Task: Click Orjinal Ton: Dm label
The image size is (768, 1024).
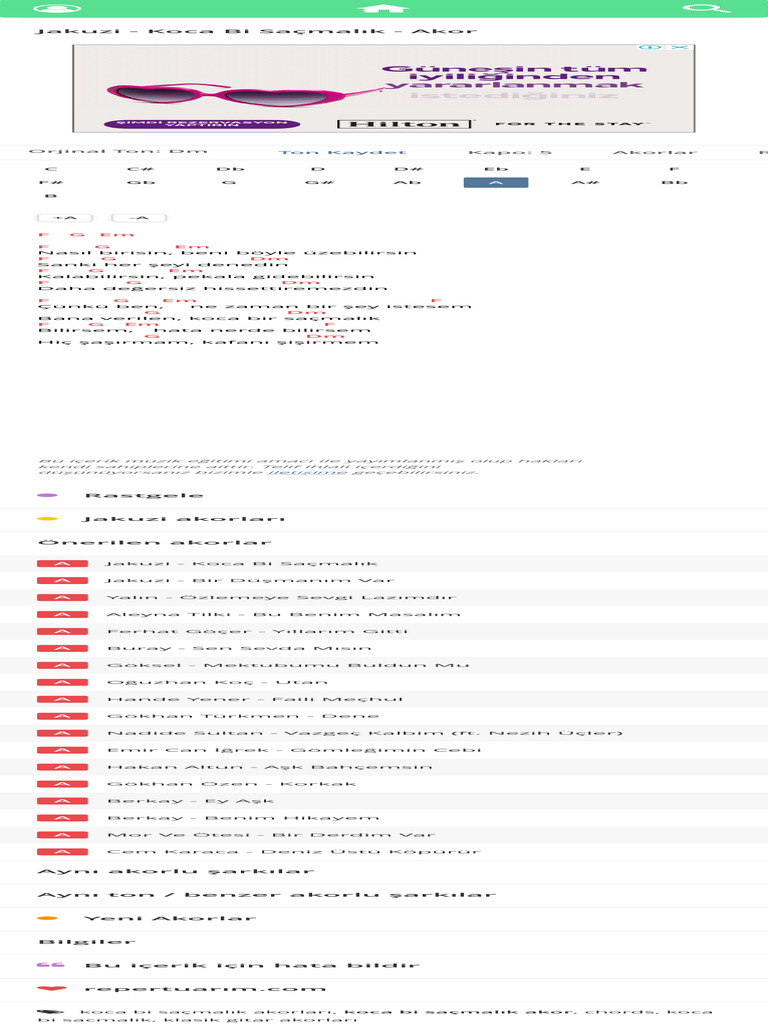Action: click(x=118, y=152)
